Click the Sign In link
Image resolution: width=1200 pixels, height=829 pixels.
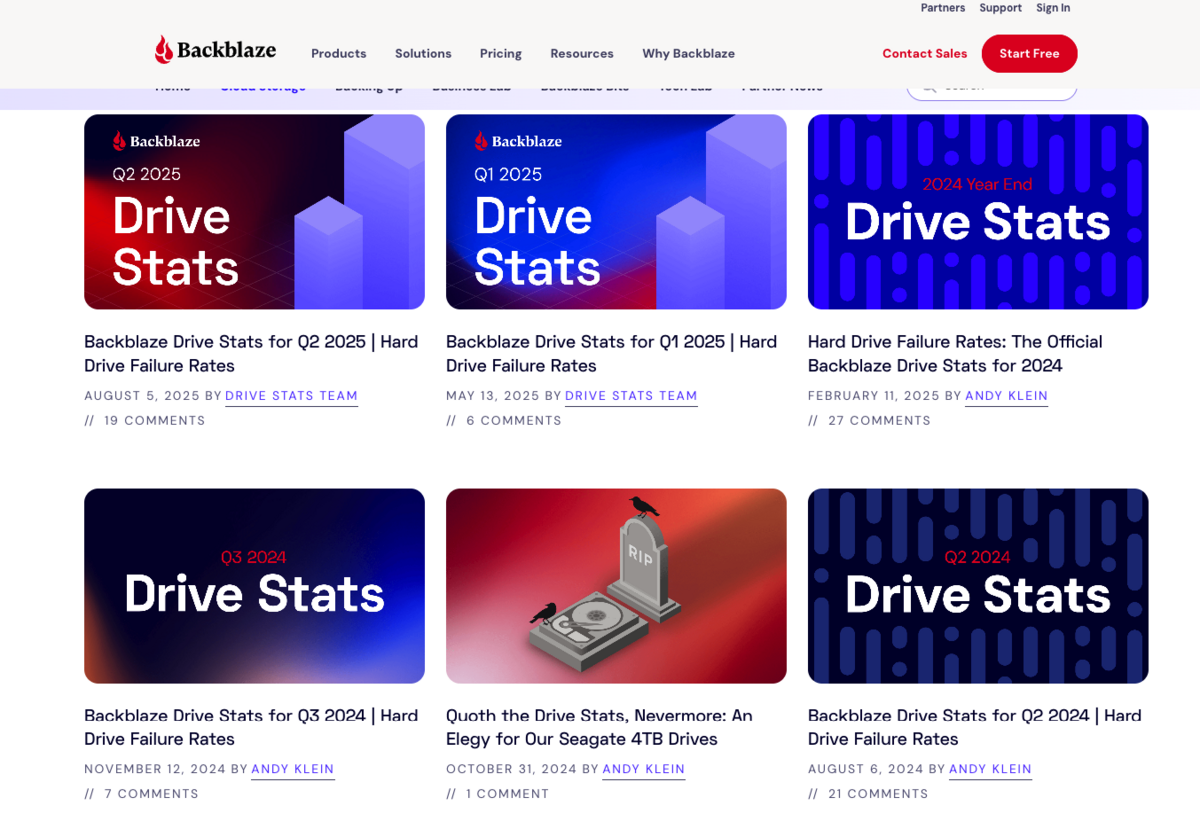pos(1052,8)
